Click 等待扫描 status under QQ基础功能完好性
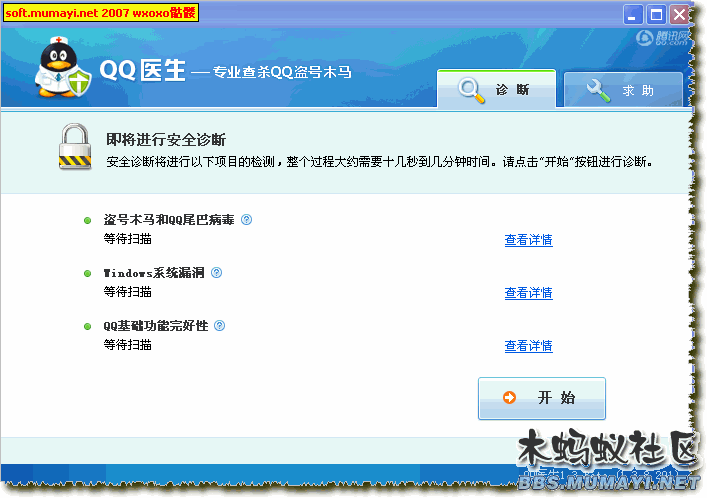The image size is (707, 498). [128, 345]
